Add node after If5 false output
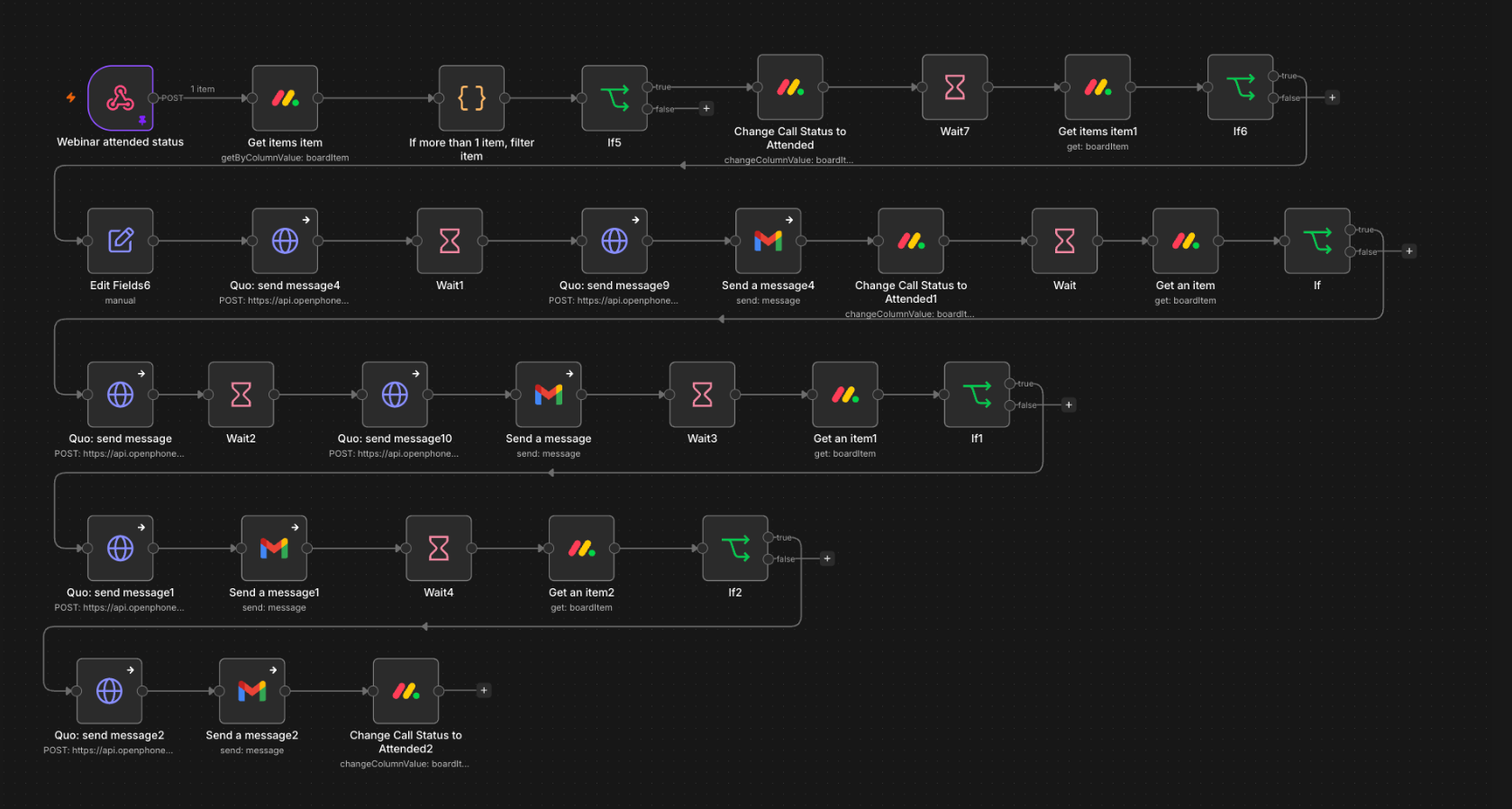The image size is (1512, 809). (706, 108)
